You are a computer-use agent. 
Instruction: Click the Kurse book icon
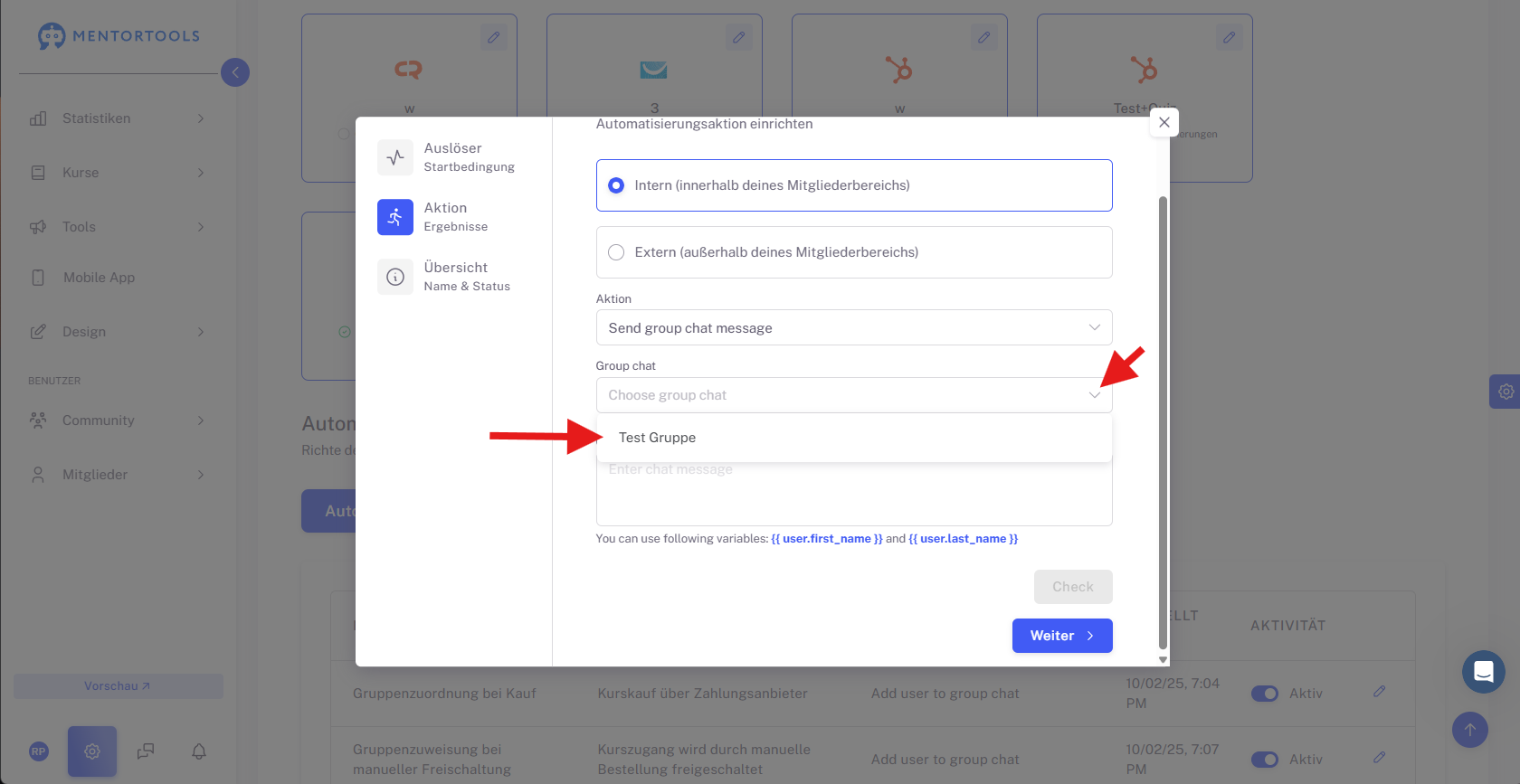click(x=38, y=173)
